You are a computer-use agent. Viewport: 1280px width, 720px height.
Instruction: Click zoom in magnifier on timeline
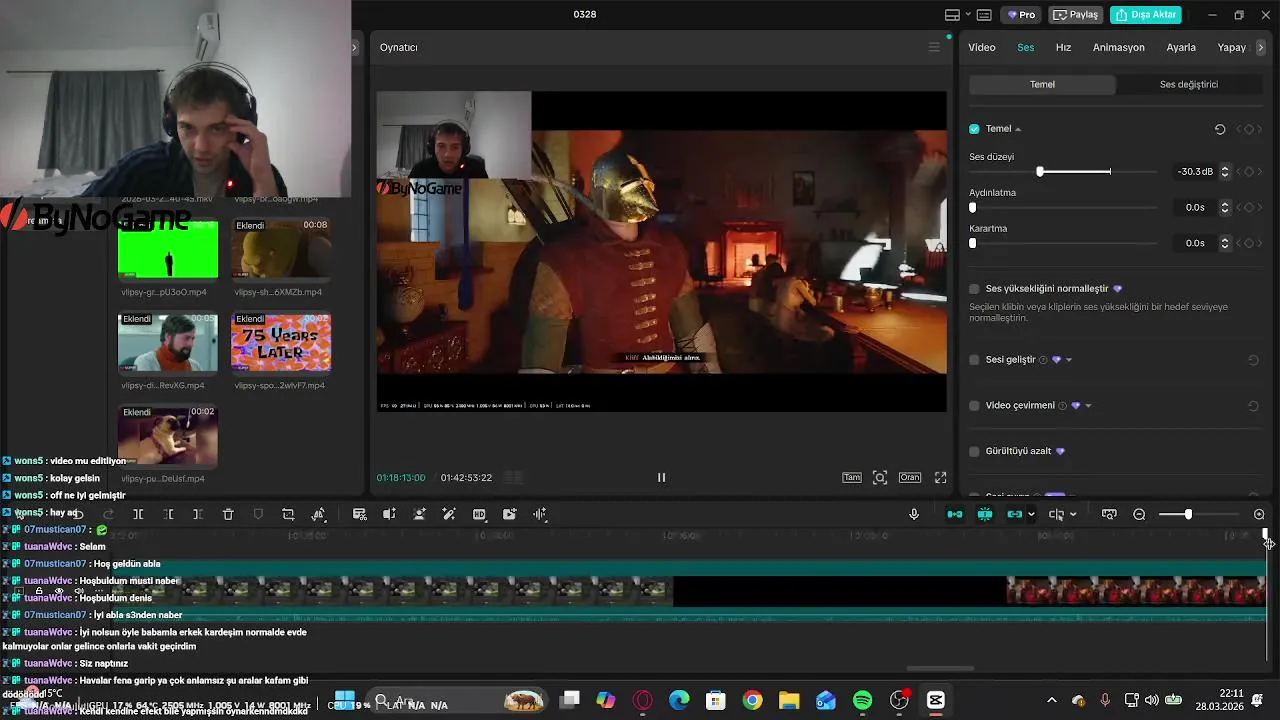pos(1259,514)
